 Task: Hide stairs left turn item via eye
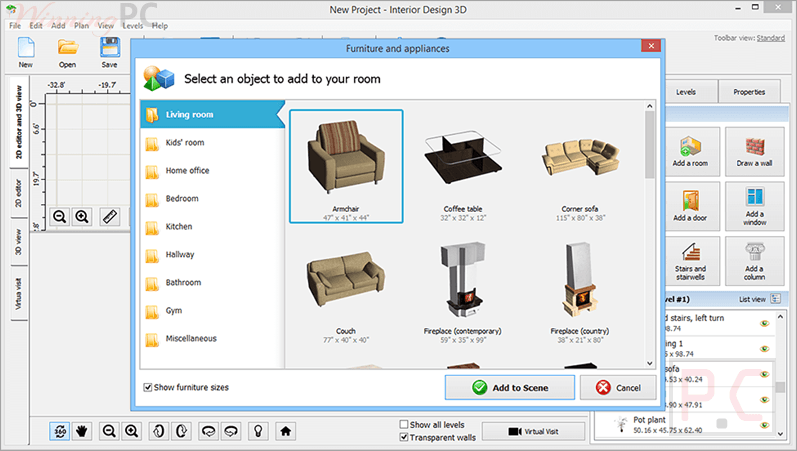coord(764,323)
